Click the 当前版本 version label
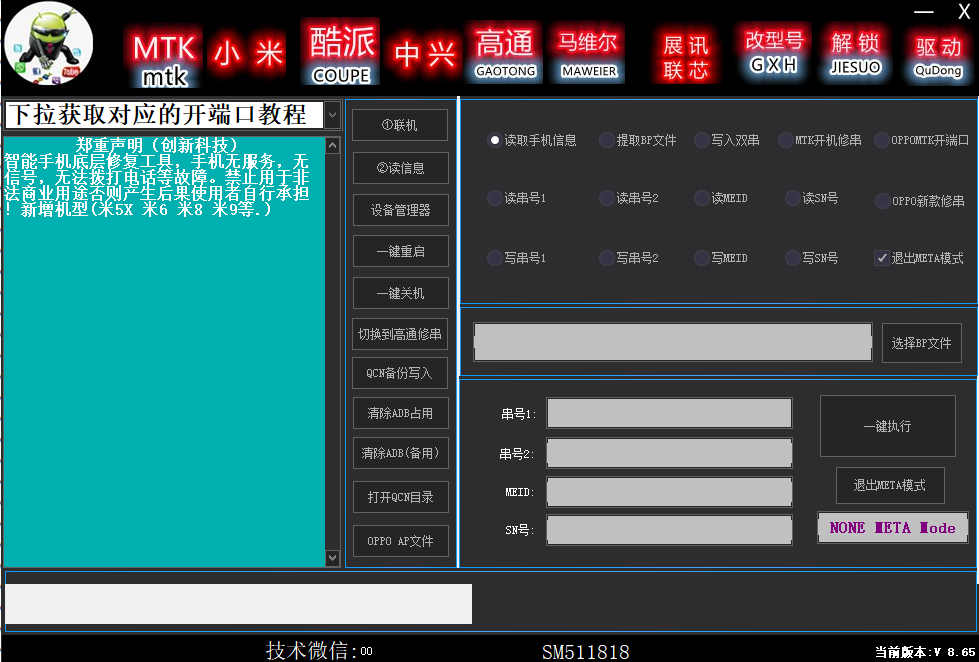979x662 pixels. [x=925, y=652]
